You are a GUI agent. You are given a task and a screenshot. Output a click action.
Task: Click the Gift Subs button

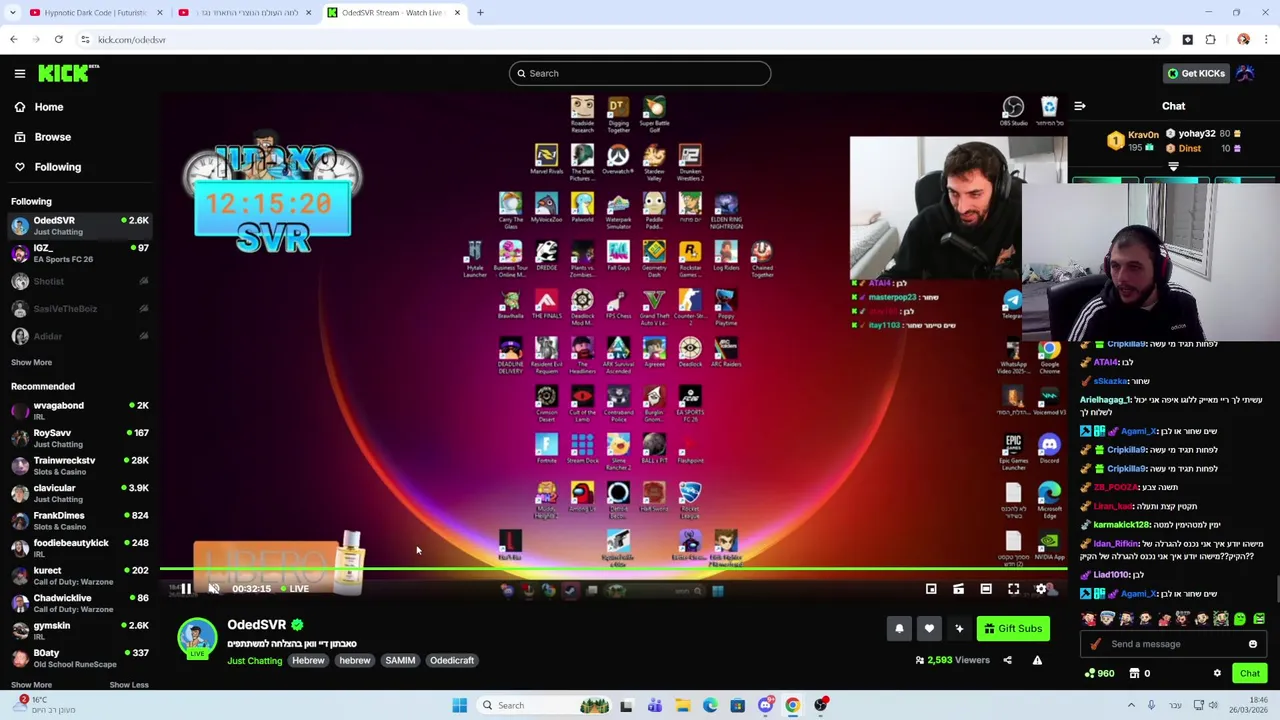point(1013,628)
